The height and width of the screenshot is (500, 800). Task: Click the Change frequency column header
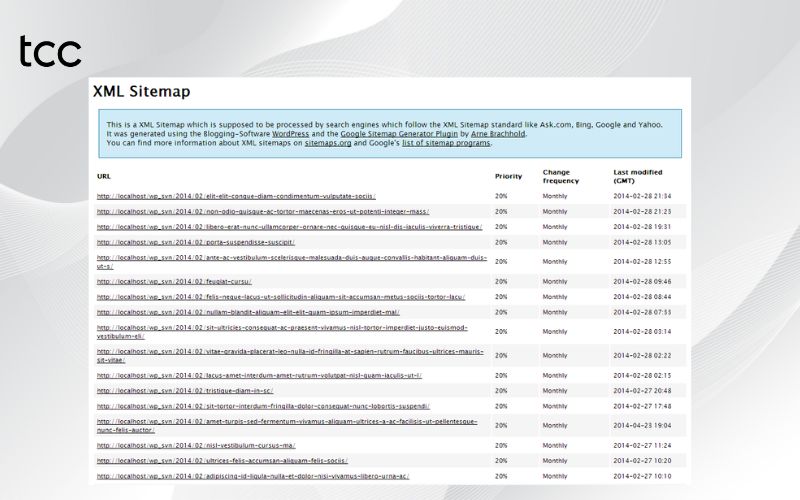(561, 176)
